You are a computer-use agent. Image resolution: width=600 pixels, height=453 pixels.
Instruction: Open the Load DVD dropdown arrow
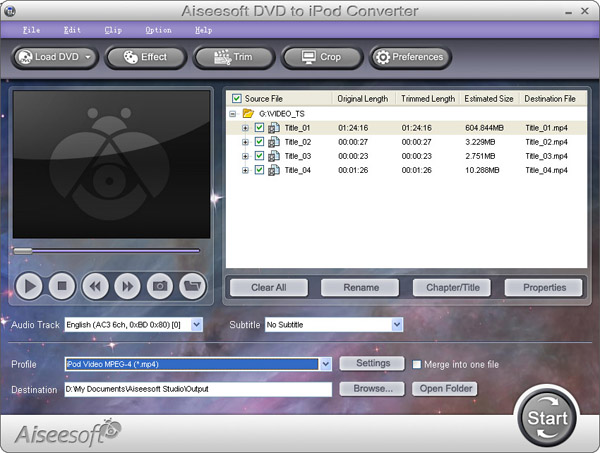(88, 57)
